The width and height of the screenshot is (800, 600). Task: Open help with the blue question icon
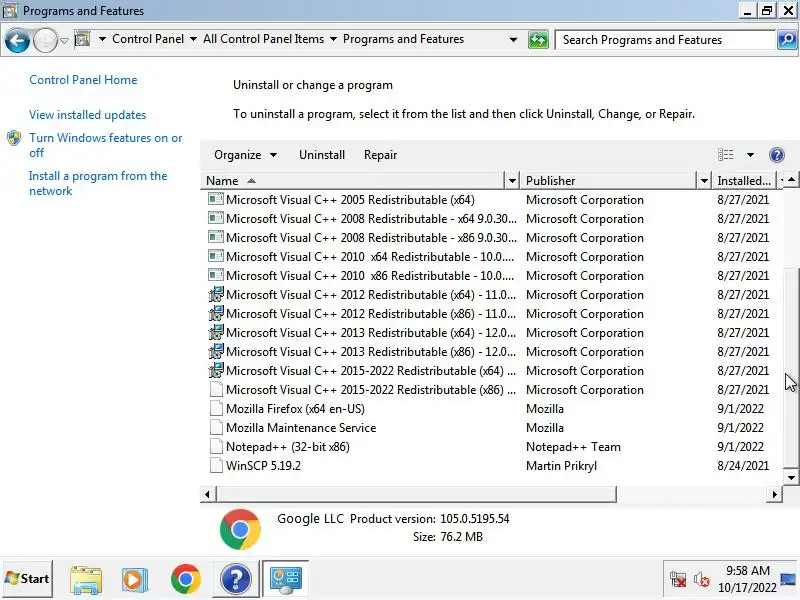coord(777,155)
